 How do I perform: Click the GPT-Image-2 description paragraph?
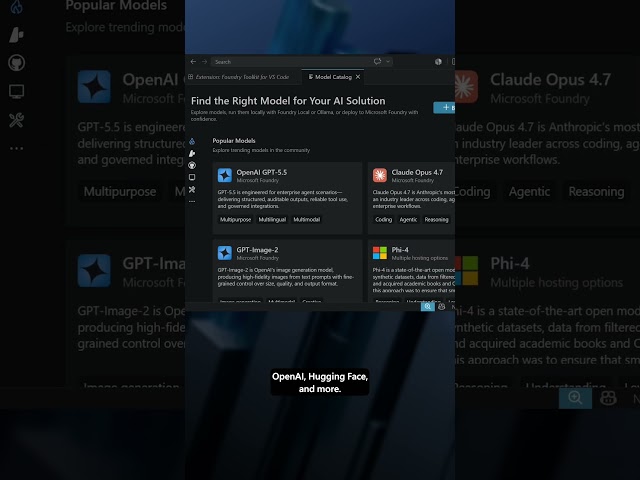(x=286, y=277)
